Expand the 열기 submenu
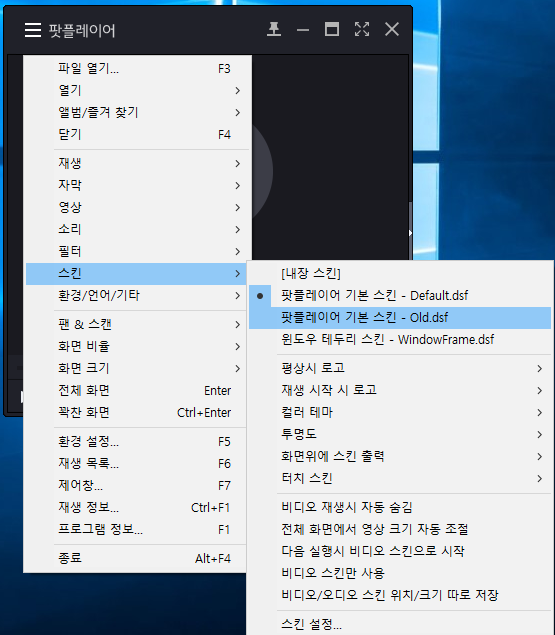555x635 pixels. (138, 90)
